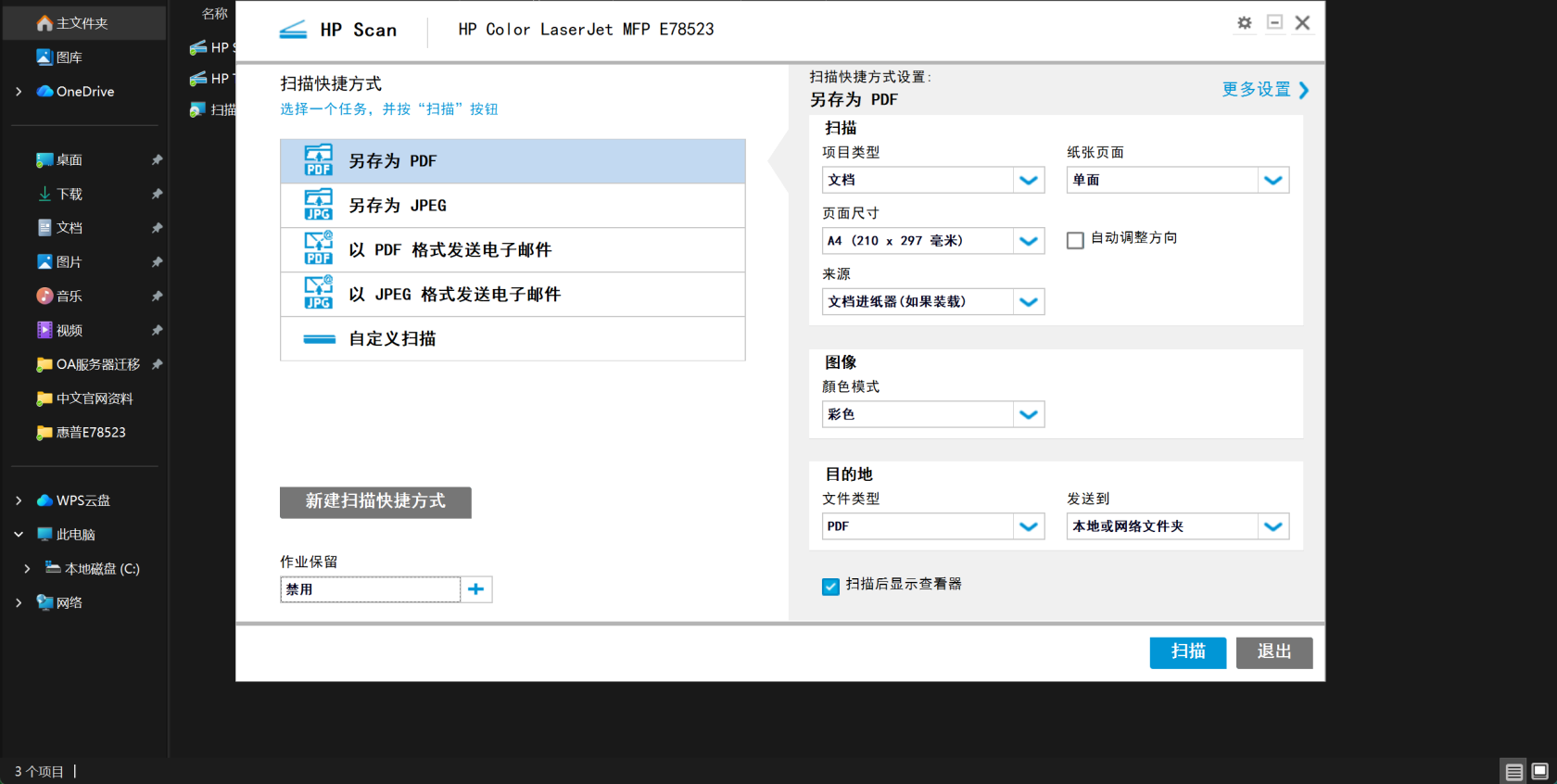Viewport: 1557px width, 784px height.
Task: Unpin 桌面 via its pin icon
Action: pyautogui.click(x=157, y=159)
